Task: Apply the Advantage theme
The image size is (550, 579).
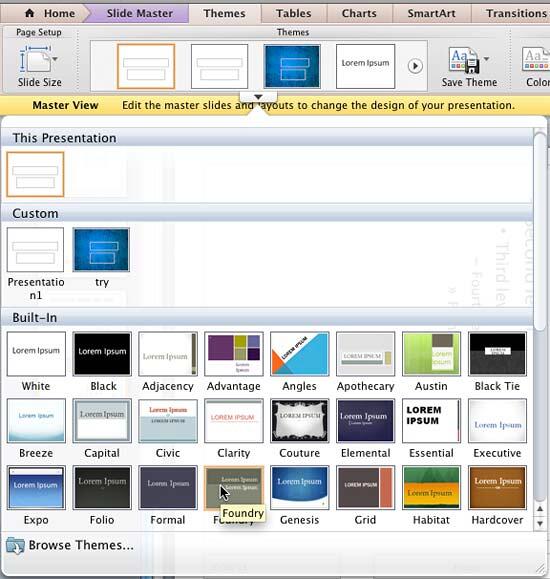Action: pyautogui.click(x=234, y=354)
